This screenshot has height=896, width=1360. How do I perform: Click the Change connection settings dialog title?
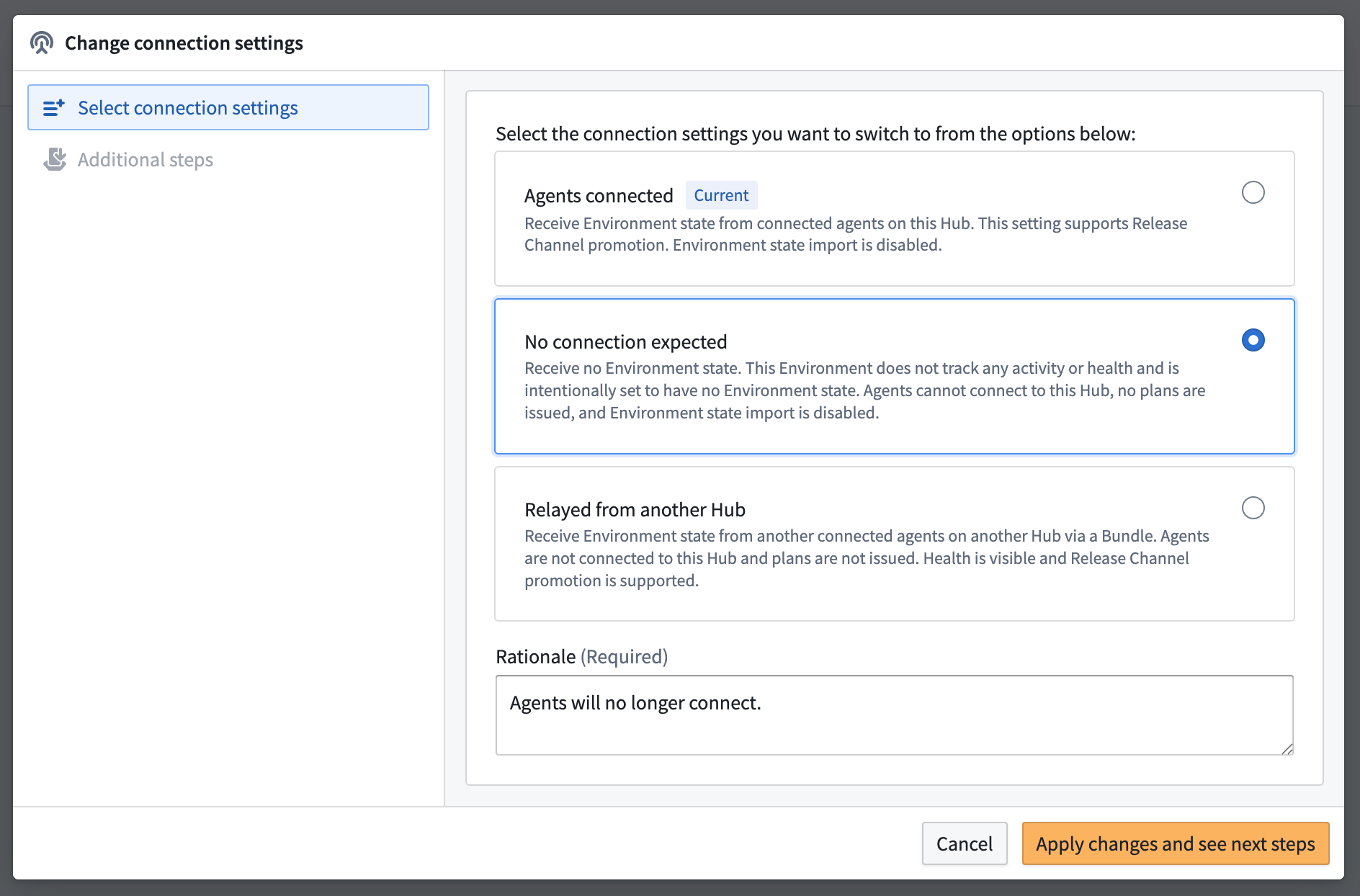pyautogui.click(x=184, y=42)
